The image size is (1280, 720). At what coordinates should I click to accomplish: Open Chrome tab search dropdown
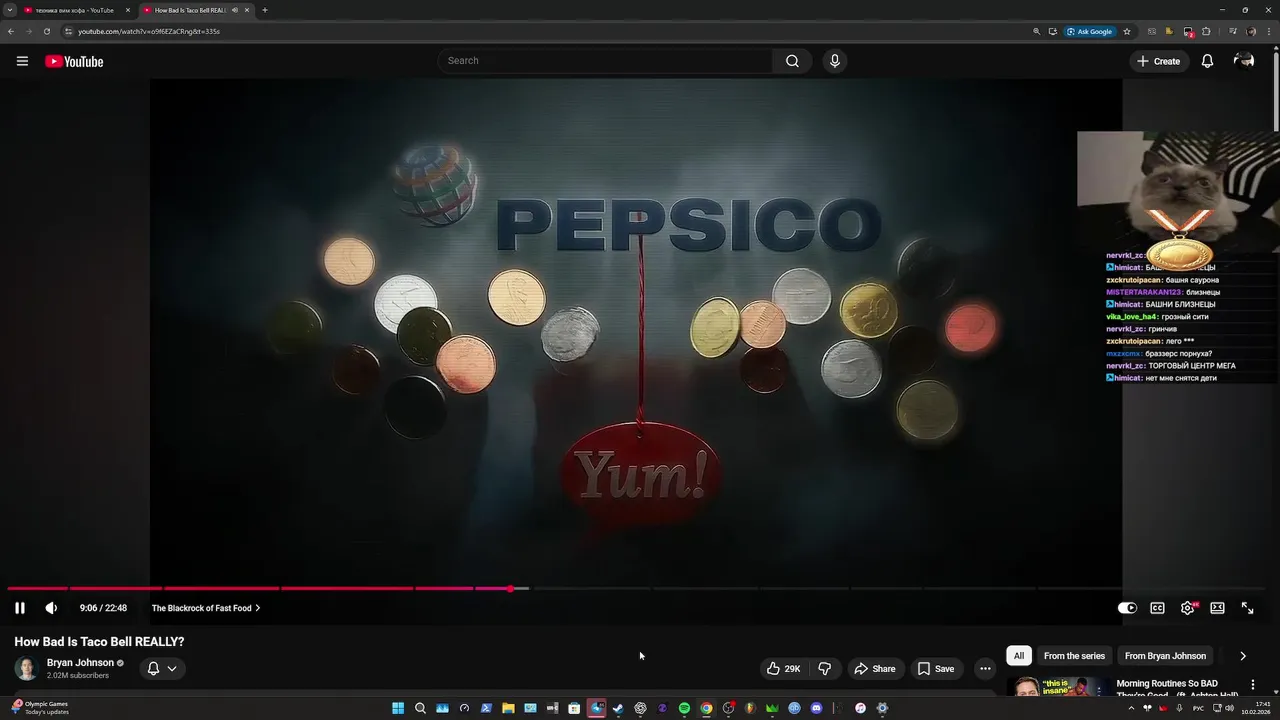click(x=9, y=10)
